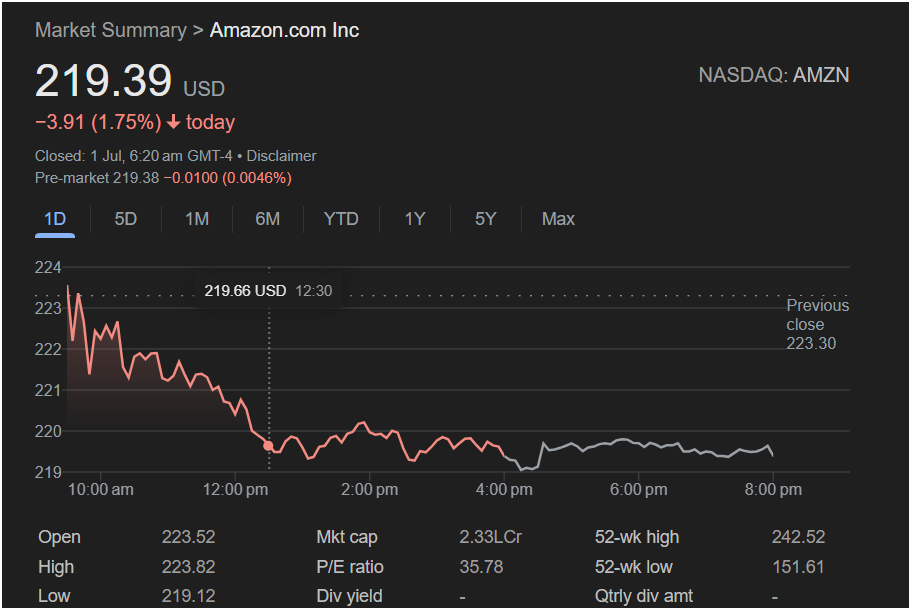Click the 6:00 pm axis label
Viewport: 911px width, 610px height.
click(639, 489)
